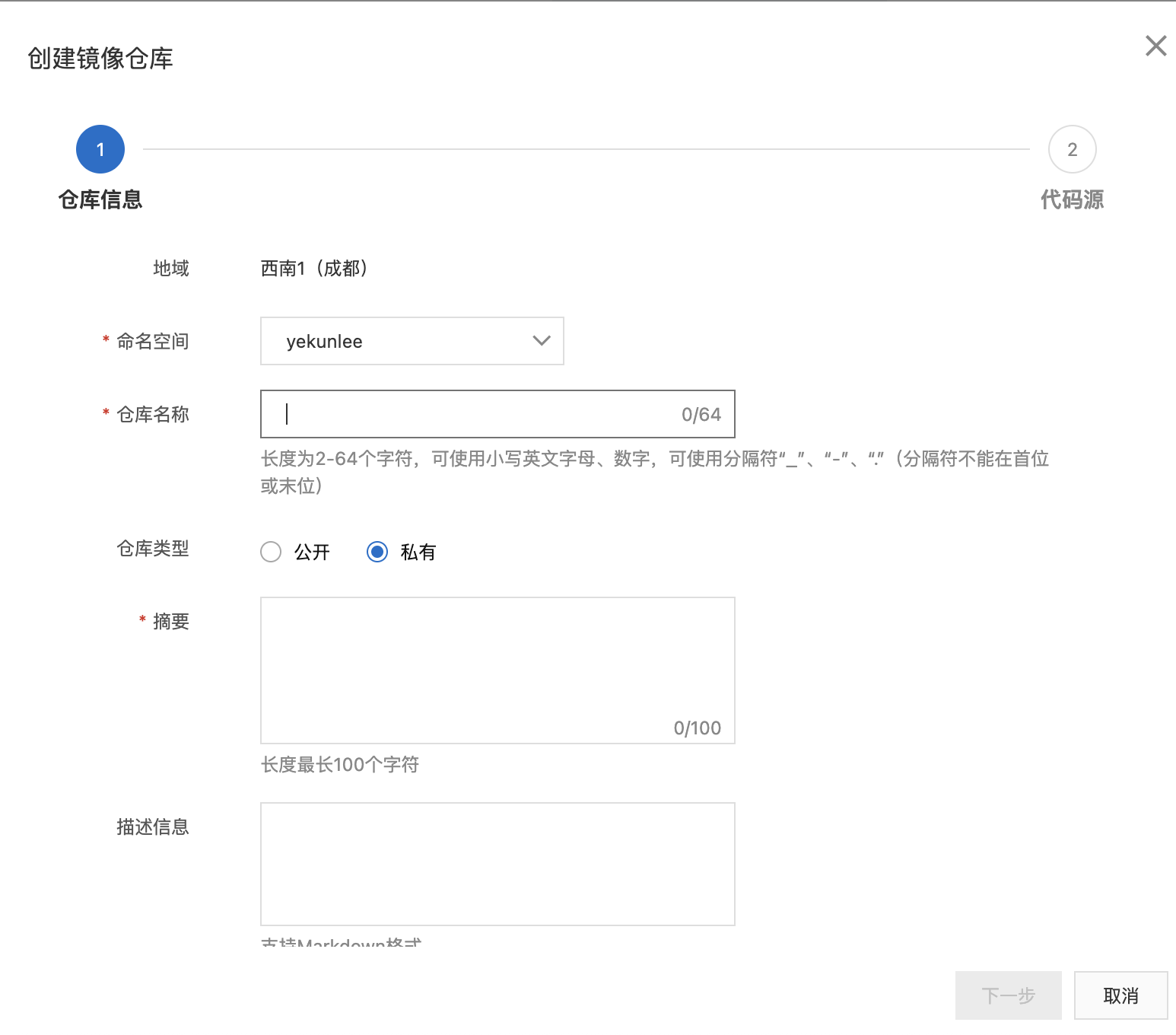Viewport: 1176px width, 1035px height.
Task: Click the 私有 repository type label
Action: [x=418, y=552]
